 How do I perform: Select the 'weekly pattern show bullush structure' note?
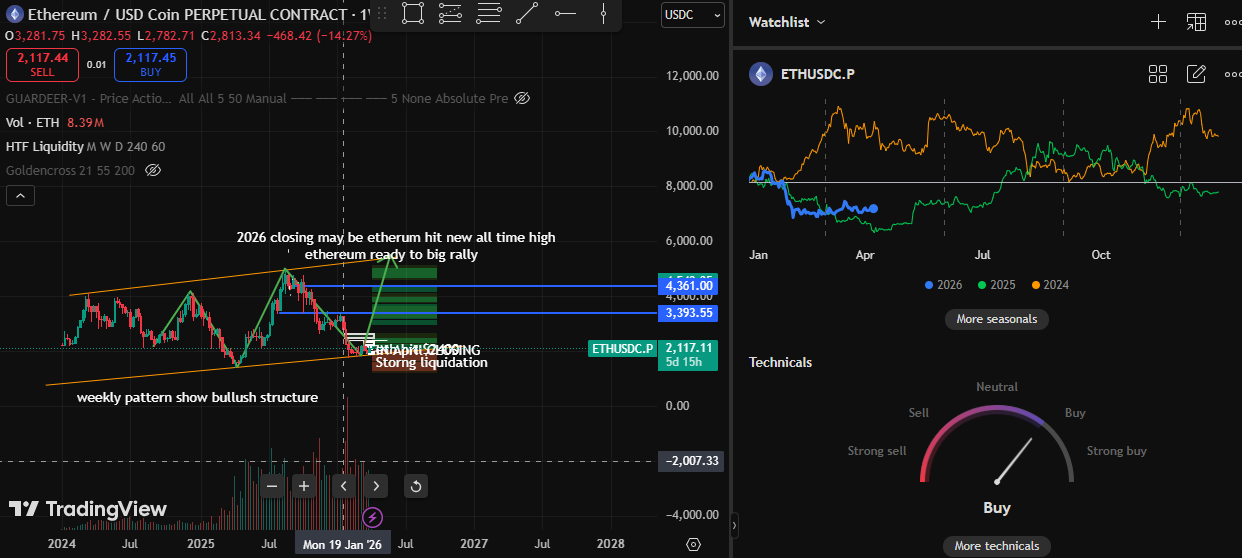tap(198, 397)
